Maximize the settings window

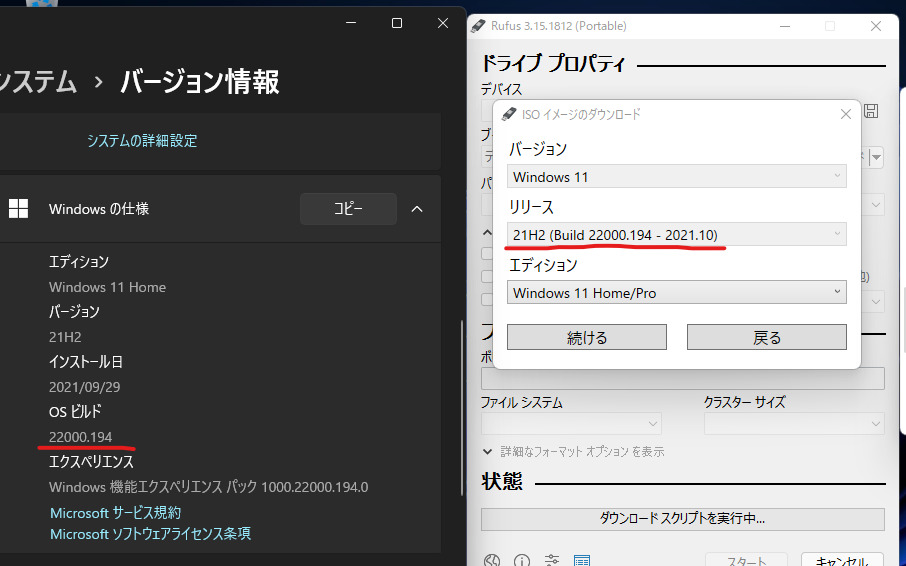pos(397,23)
